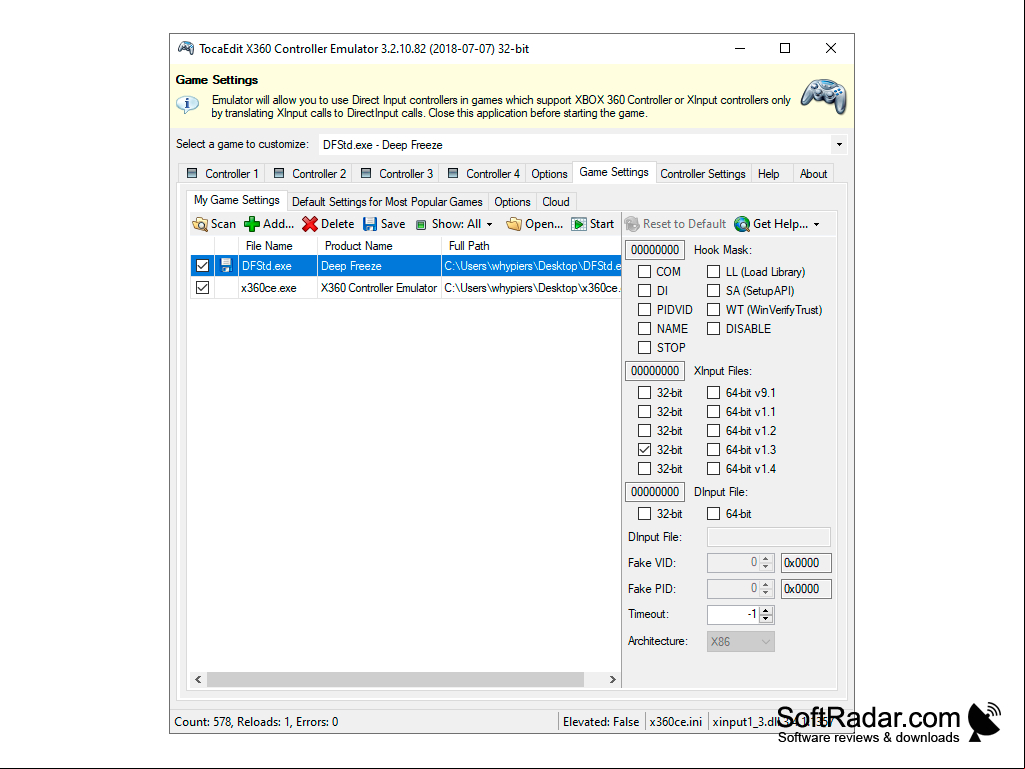Enable the 64-bit v1.1 checkbox
1025x769 pixels.
[x=714, y=411]
